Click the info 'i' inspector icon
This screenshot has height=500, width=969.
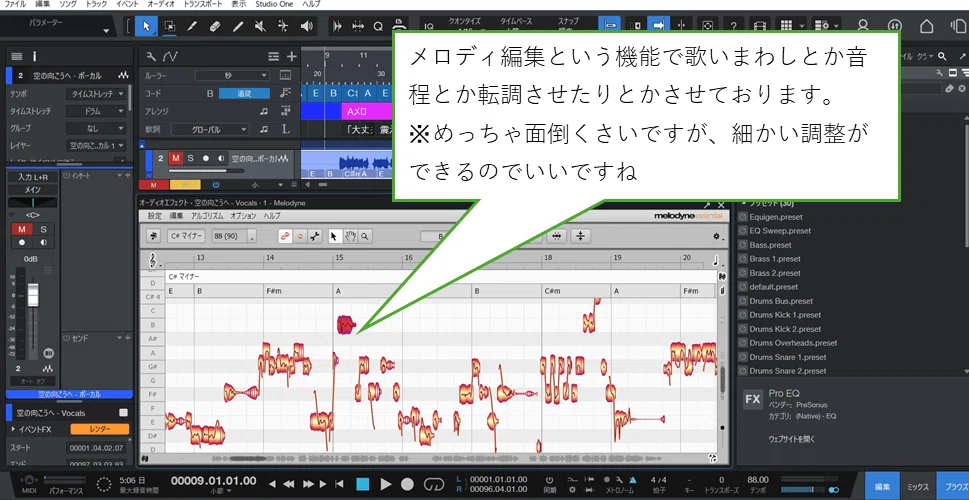(35, 56)
